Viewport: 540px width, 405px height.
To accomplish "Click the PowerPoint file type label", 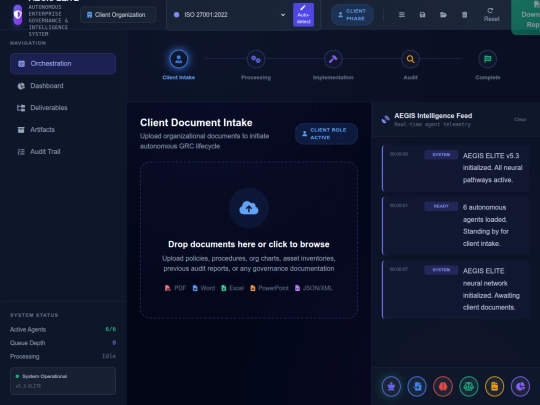I will 269,288.
